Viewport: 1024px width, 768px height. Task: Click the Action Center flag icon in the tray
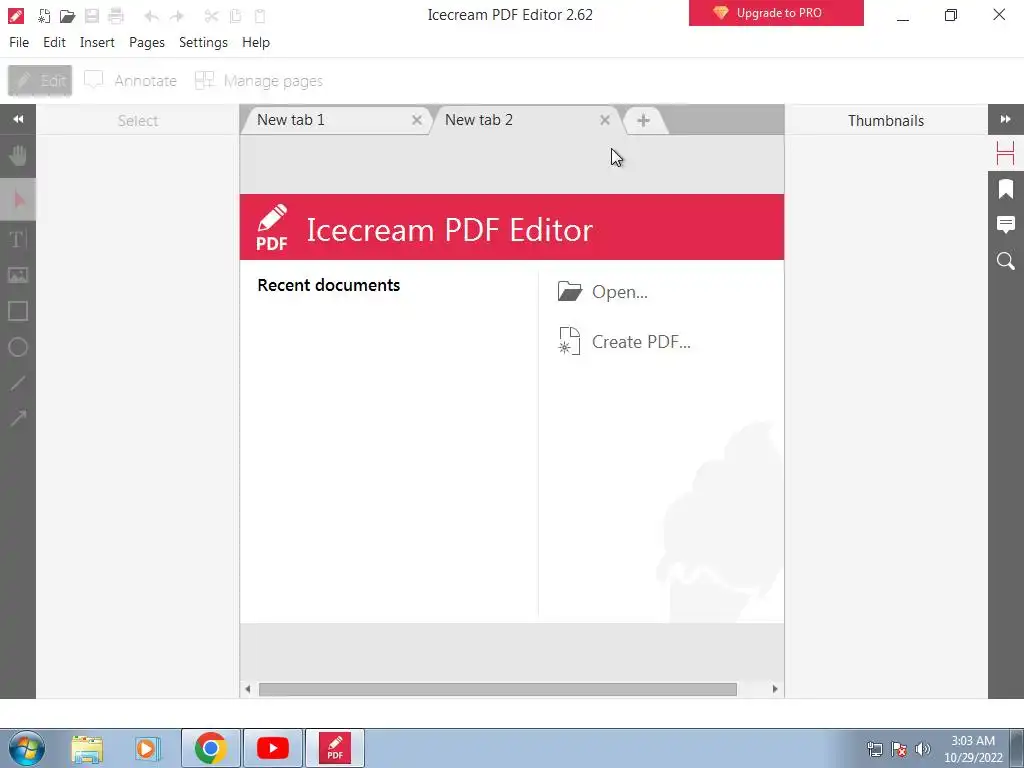click(899, 749)
